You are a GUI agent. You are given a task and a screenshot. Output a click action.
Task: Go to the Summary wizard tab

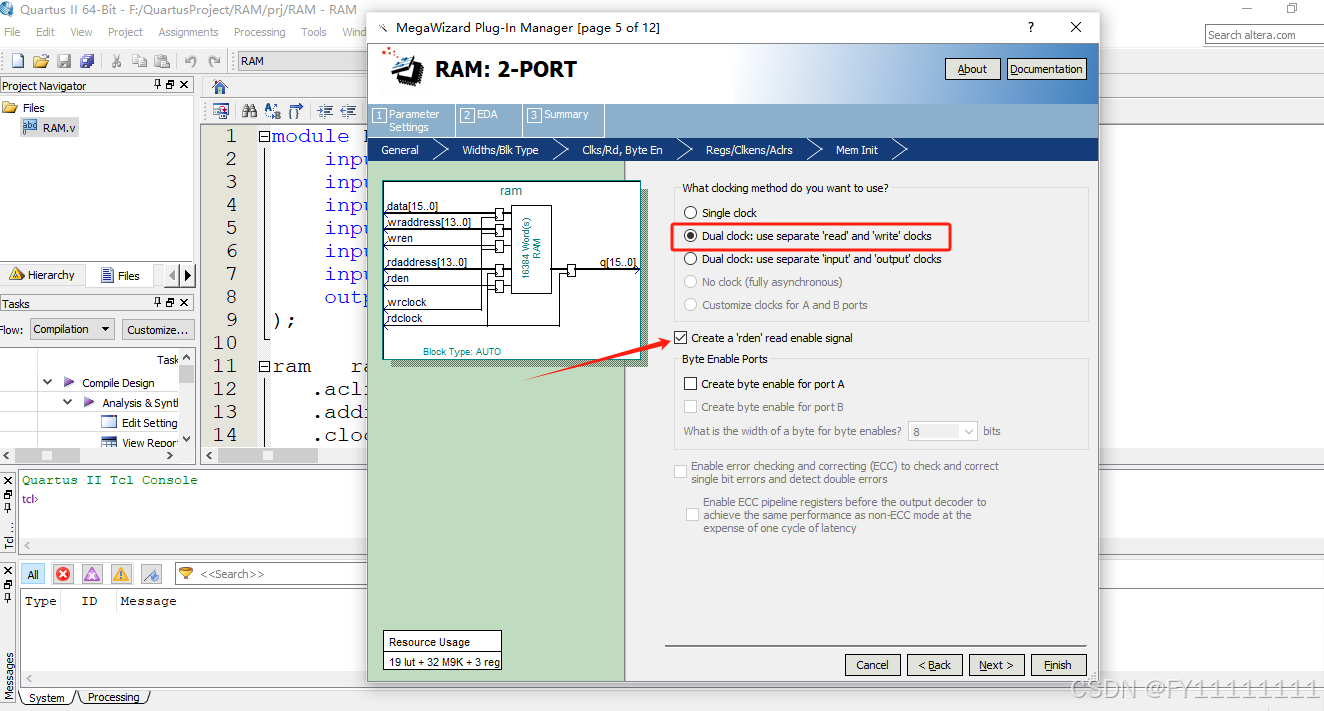(x=563, y=120)
